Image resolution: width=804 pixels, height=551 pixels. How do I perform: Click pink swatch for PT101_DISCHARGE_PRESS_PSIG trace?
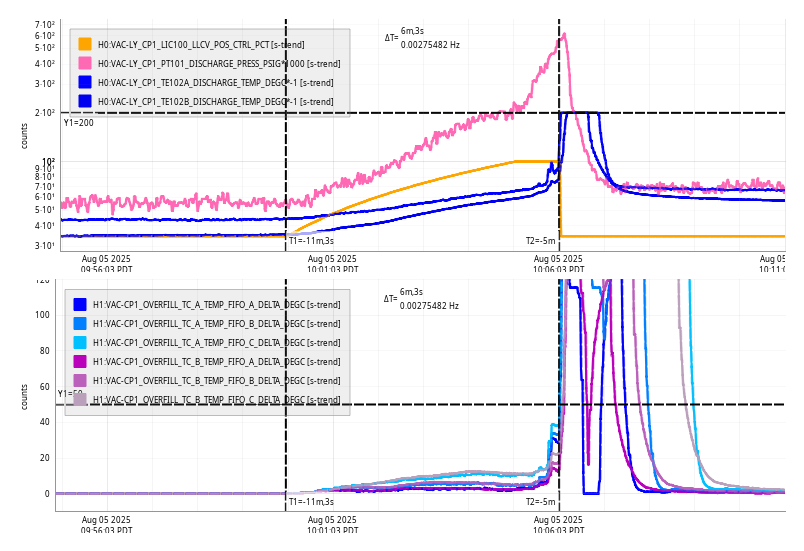click(x=85, y=63)
